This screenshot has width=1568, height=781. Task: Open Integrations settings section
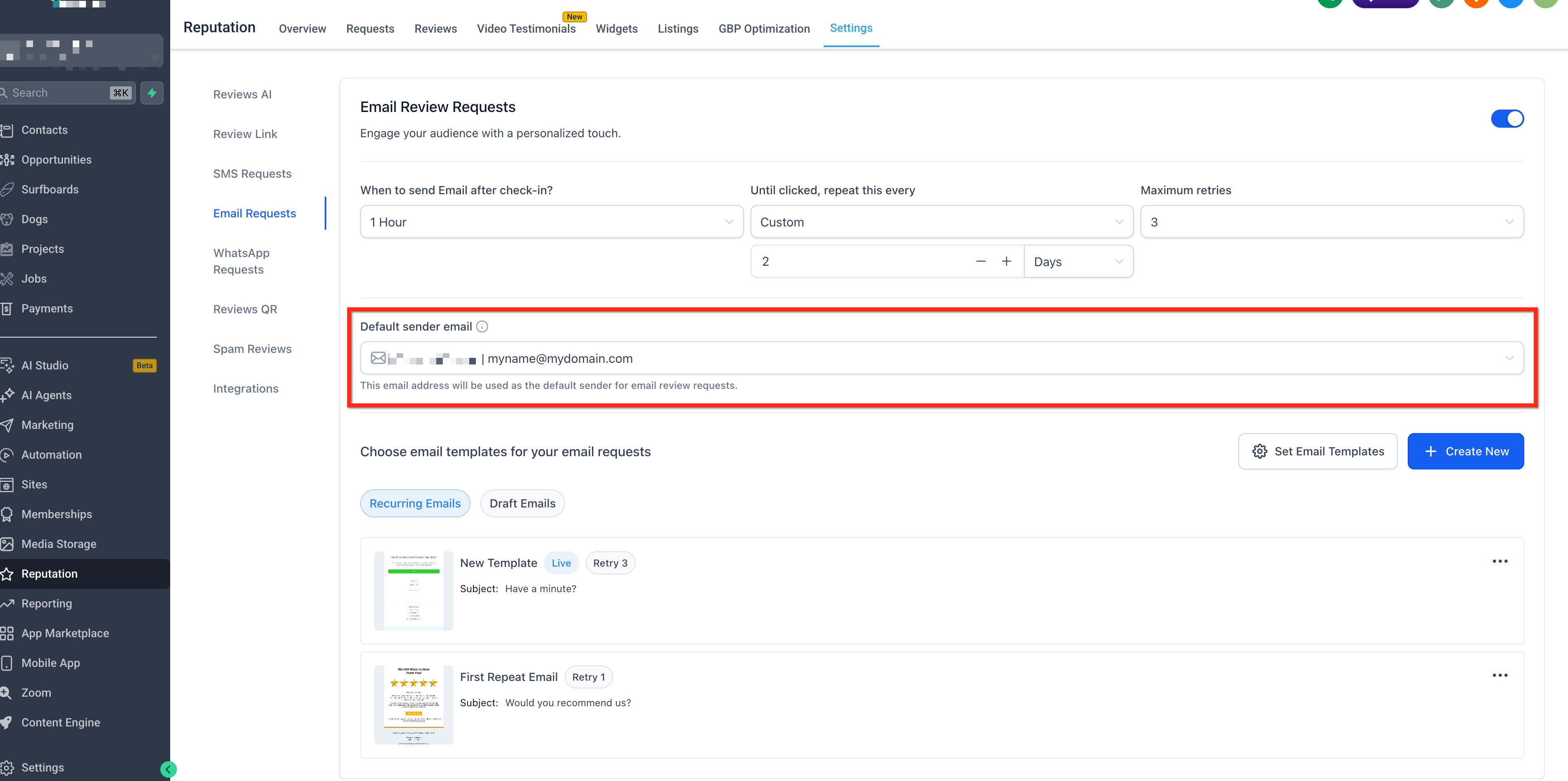[x=246, y=388]
